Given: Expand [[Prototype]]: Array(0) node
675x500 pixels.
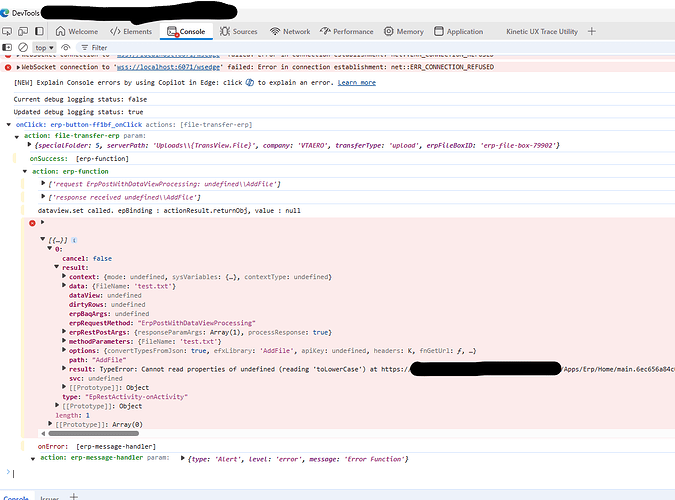Looking at the screenshot, I should pyautogui.click(x=50, y=424).
